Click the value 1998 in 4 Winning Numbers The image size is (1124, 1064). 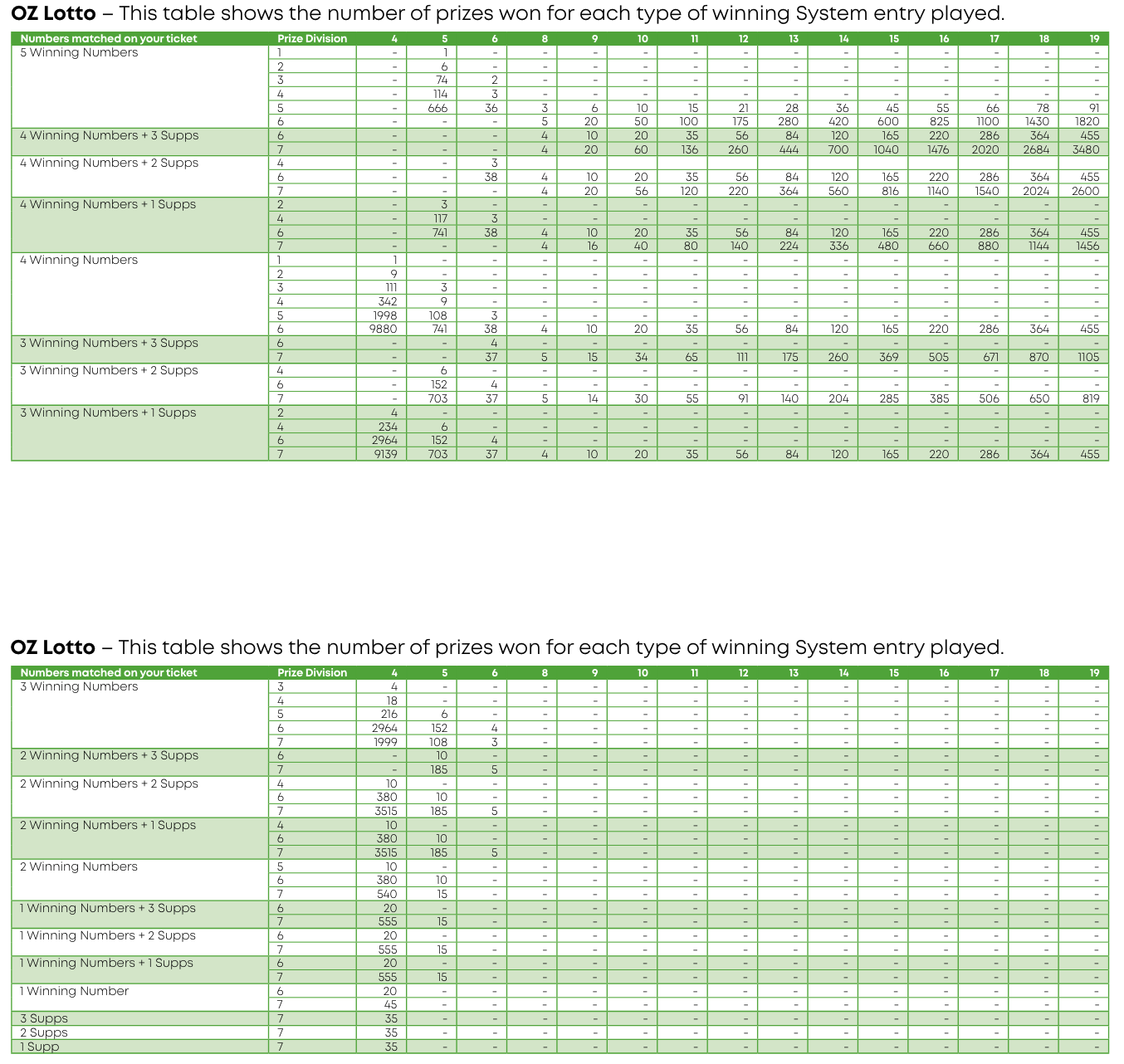click(384, 315)
